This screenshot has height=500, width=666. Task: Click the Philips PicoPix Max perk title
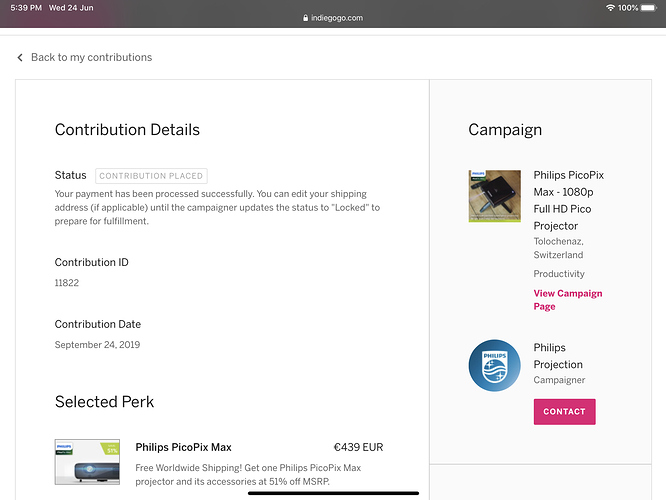(183, 447)
